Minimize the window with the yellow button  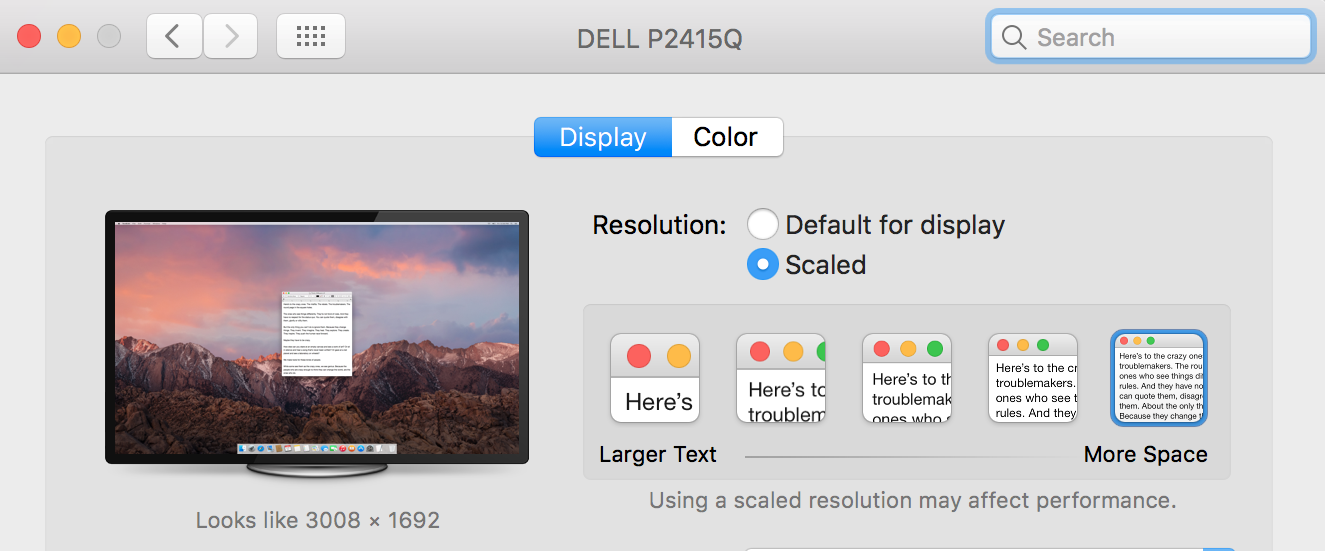(x=69, y=37)
